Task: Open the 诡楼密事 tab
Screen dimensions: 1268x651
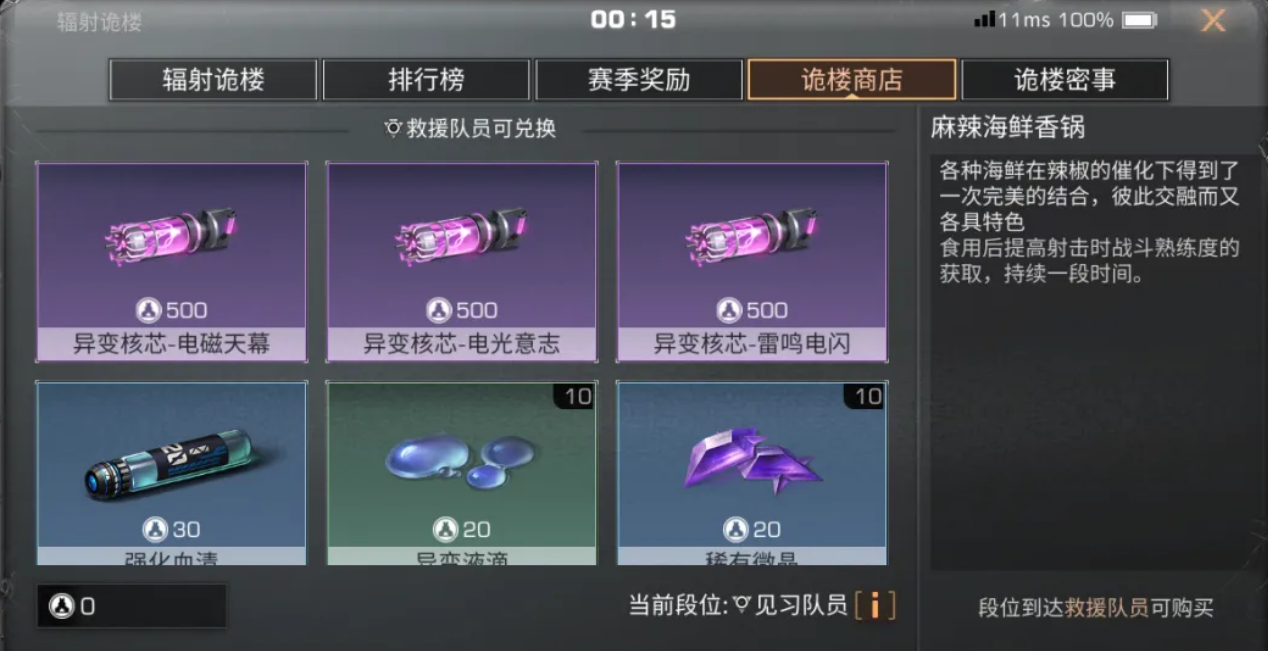Action: pos(1065,80)
